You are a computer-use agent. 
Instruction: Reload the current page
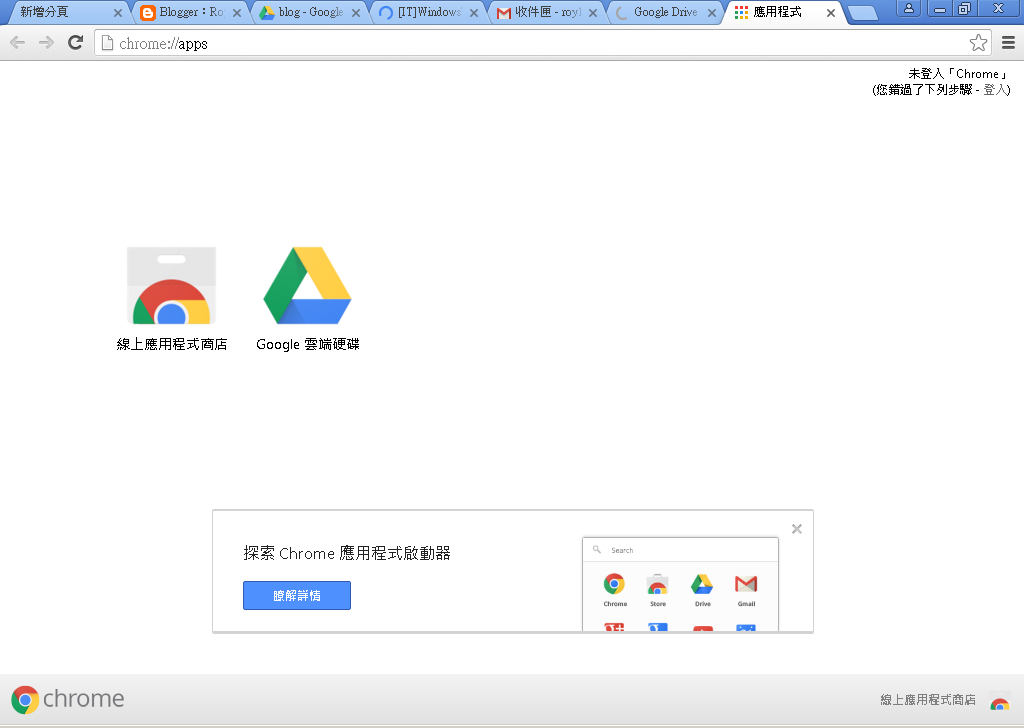76,43
